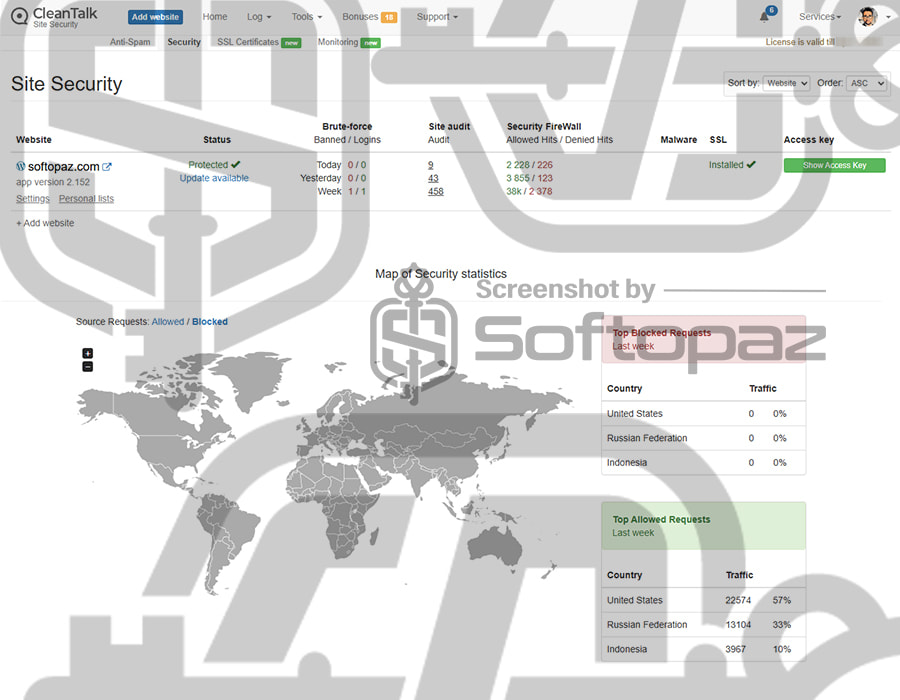Screen dimensions: 900x700
Task: Open the Order ASC dropdown
Action: click(867, 83)
